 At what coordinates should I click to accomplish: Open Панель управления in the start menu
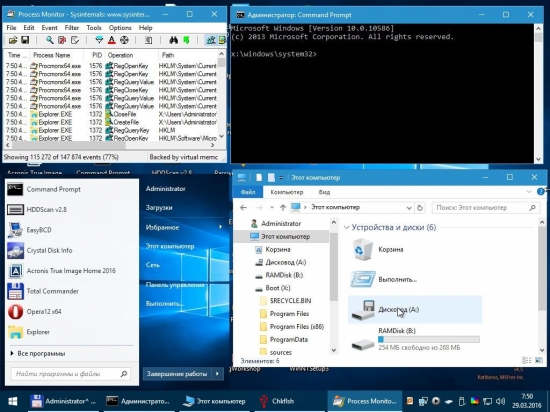[175, 285]
